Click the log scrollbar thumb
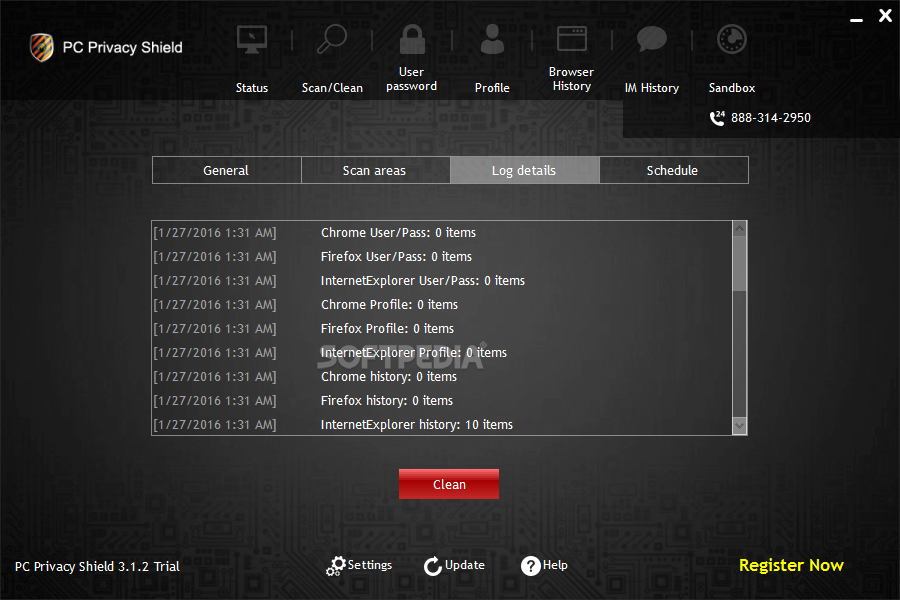The height and width of the screenshot is (600, 900). coord(739,264)
